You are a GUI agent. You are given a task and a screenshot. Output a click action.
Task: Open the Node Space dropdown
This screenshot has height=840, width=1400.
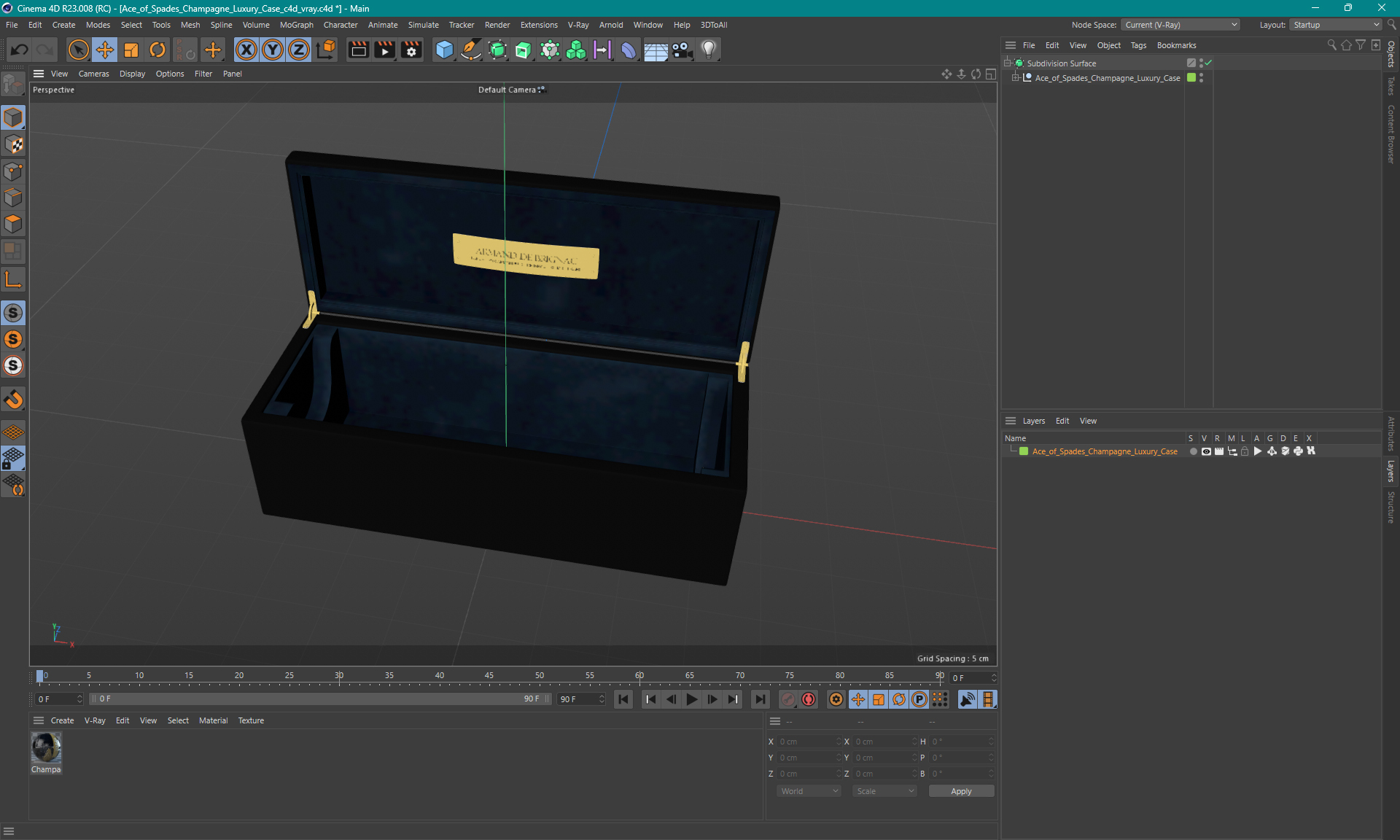pos(1180,25)
